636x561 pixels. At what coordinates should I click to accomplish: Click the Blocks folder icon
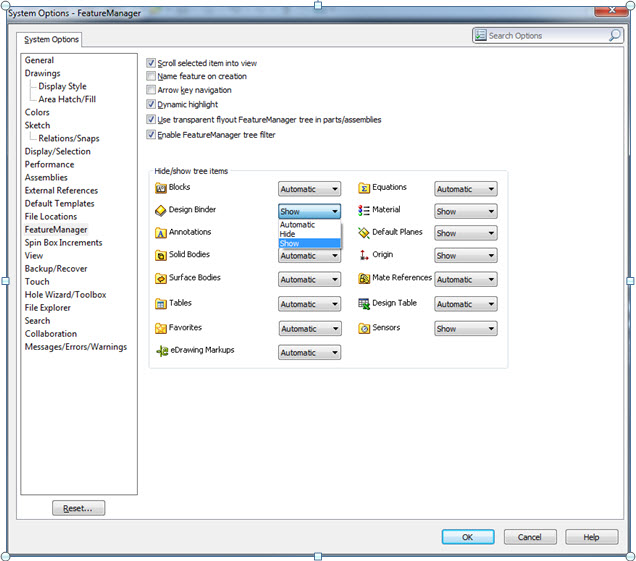click(x=161, y=188)
